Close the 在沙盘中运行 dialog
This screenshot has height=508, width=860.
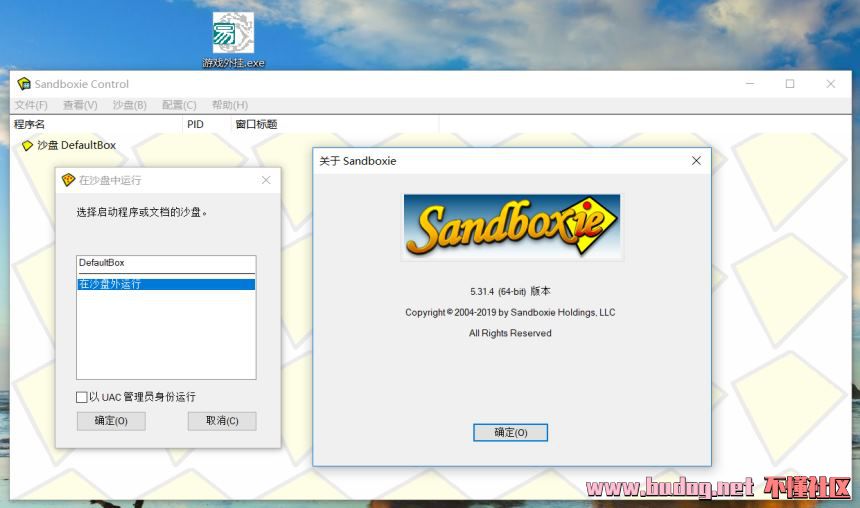266,180
